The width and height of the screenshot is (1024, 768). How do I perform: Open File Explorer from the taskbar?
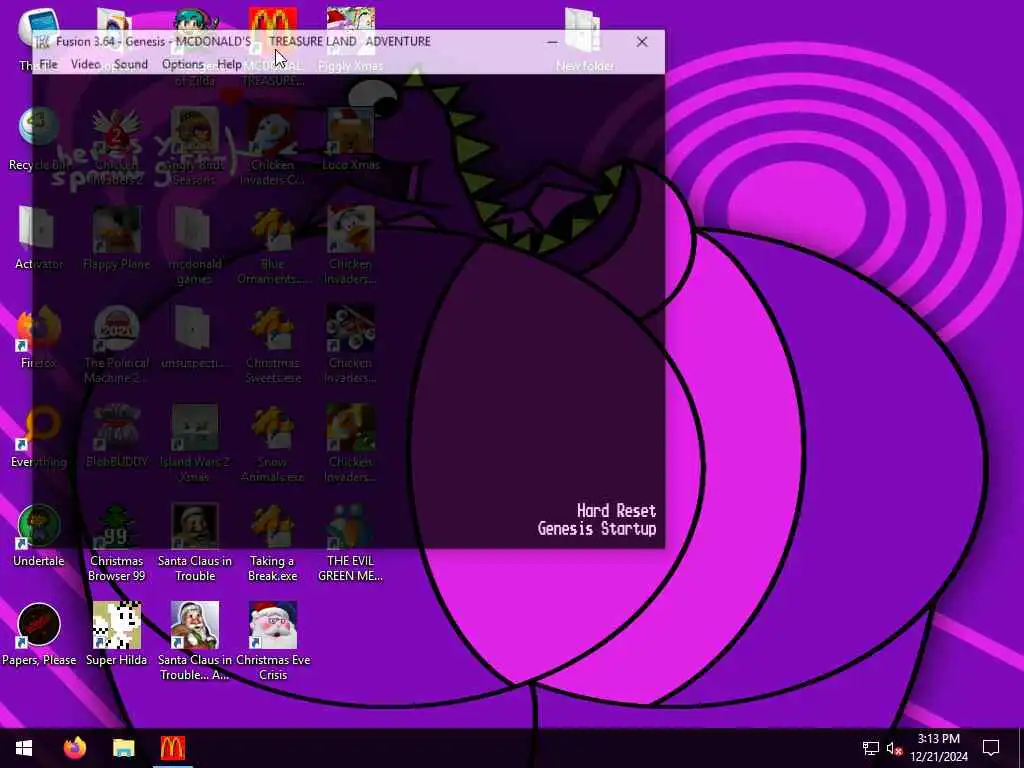[x=123, y=748]
